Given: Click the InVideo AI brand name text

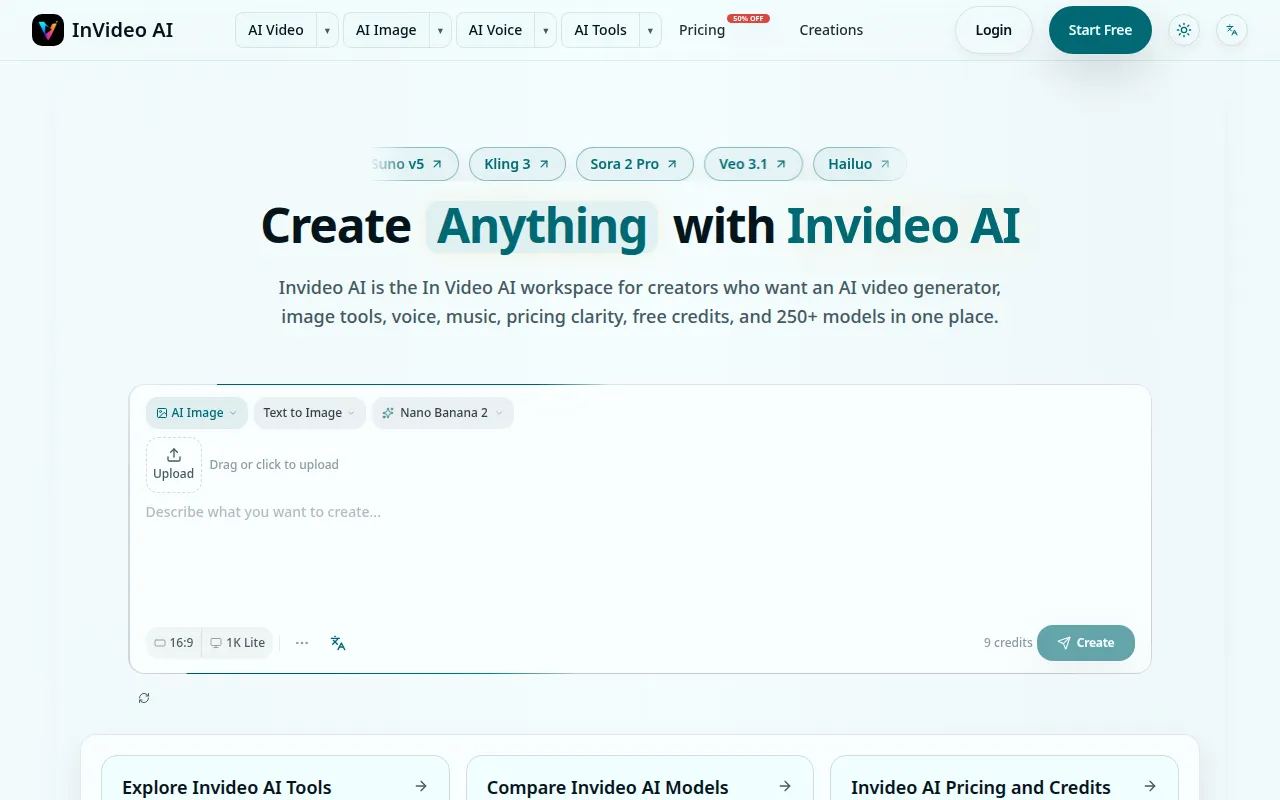Looking at the screenshot, I should (122, 30).
